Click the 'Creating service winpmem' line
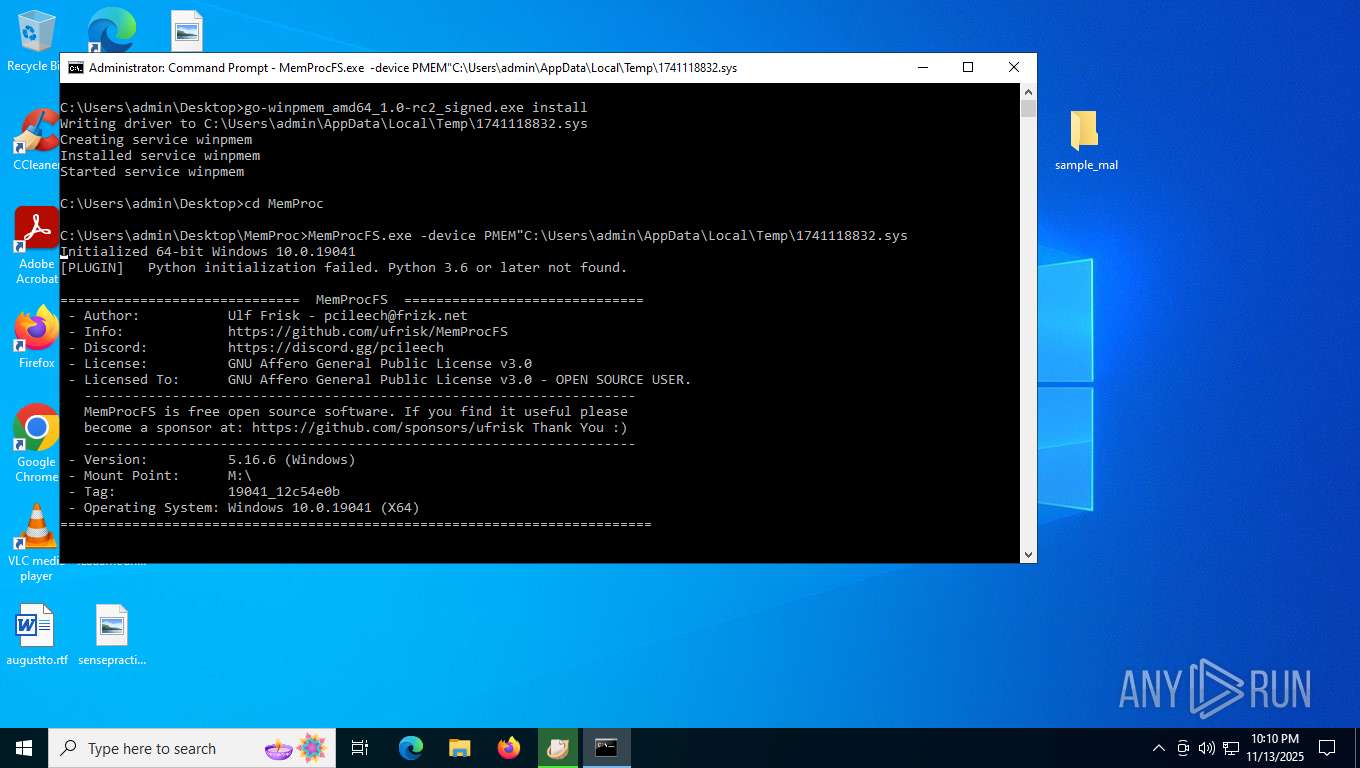 156,140
